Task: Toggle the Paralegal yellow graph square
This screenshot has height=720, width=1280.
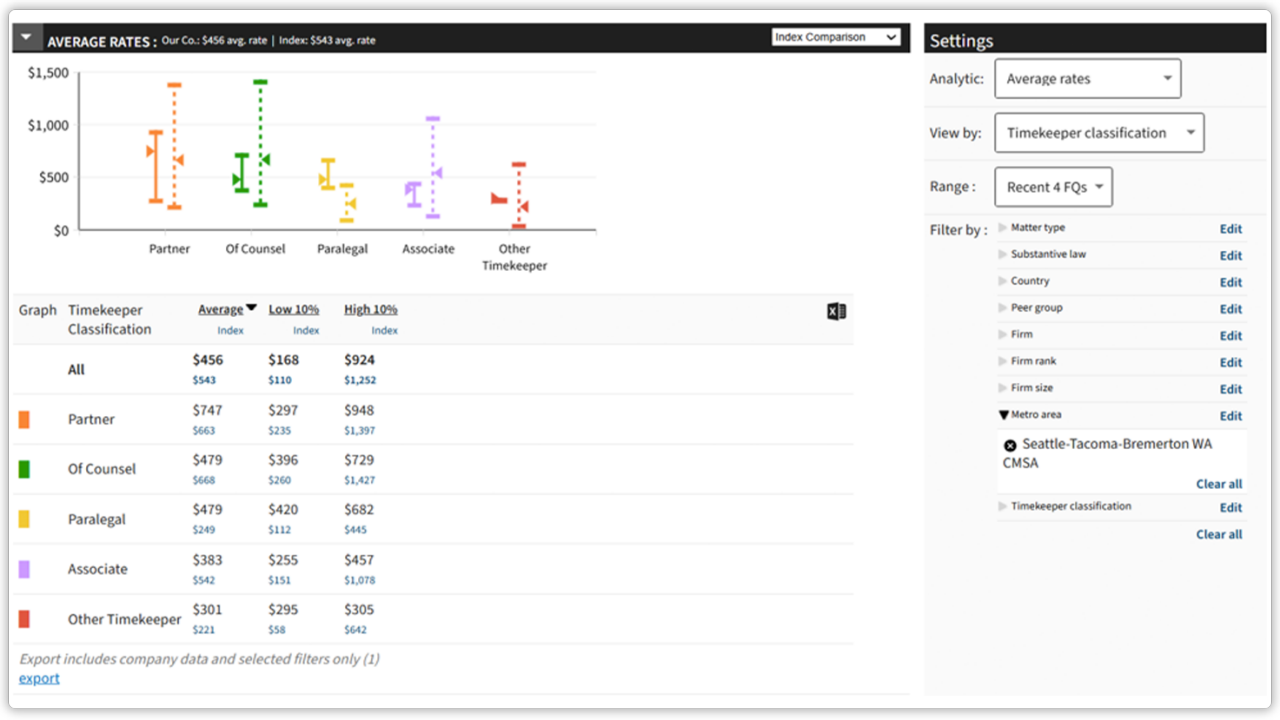Action: point(24,519)
